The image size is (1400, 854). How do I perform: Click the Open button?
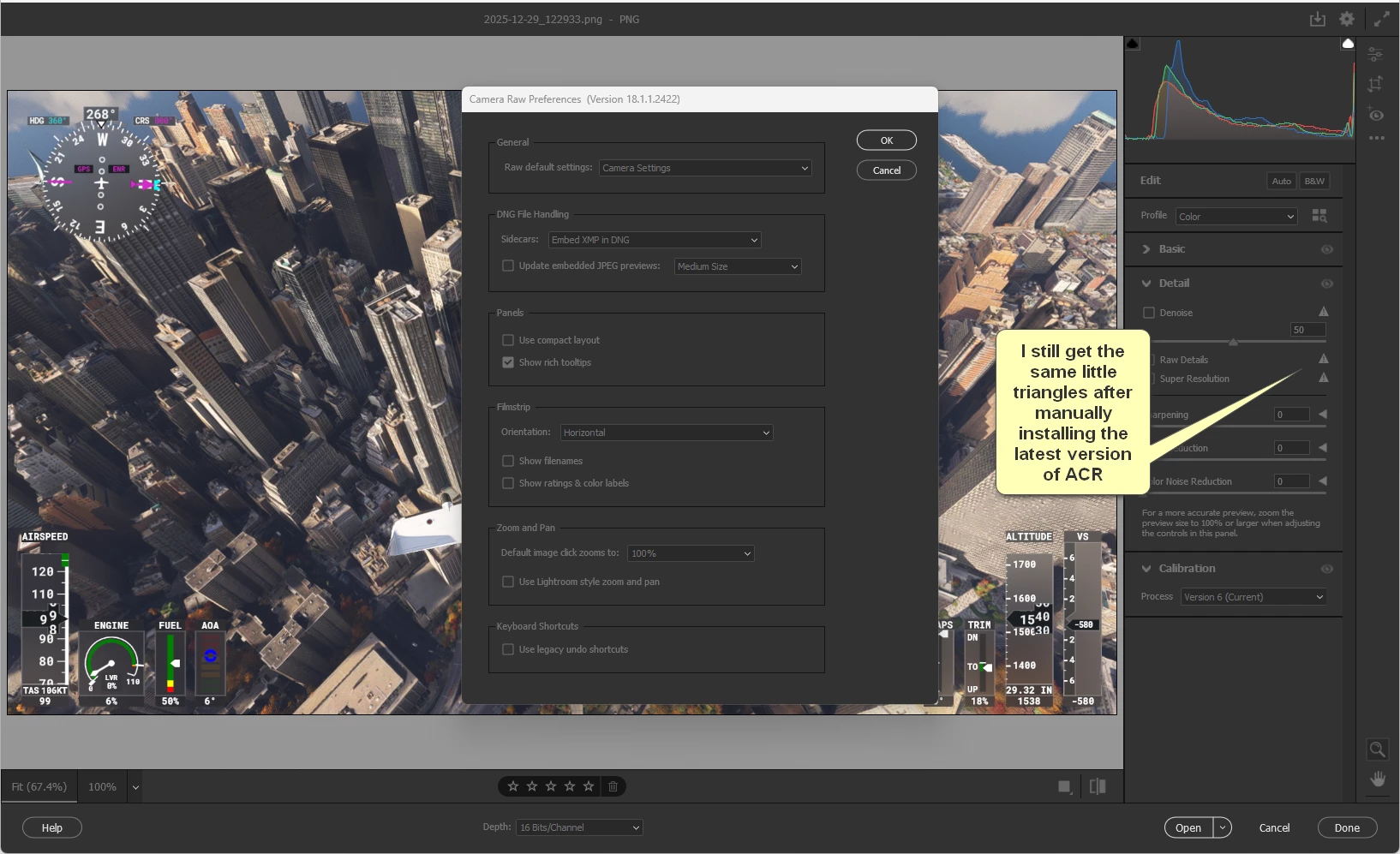[x=1188, y=827]
